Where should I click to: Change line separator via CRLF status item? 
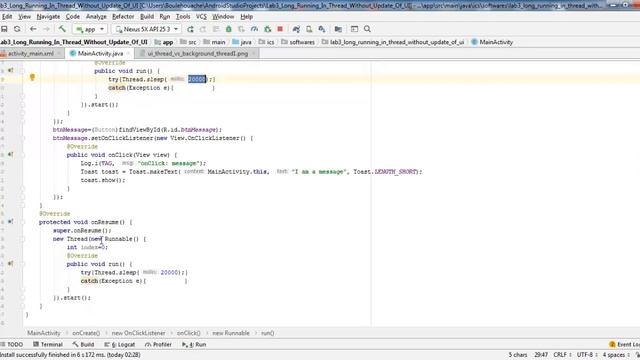pyautogui.click(x=562, y=355)
